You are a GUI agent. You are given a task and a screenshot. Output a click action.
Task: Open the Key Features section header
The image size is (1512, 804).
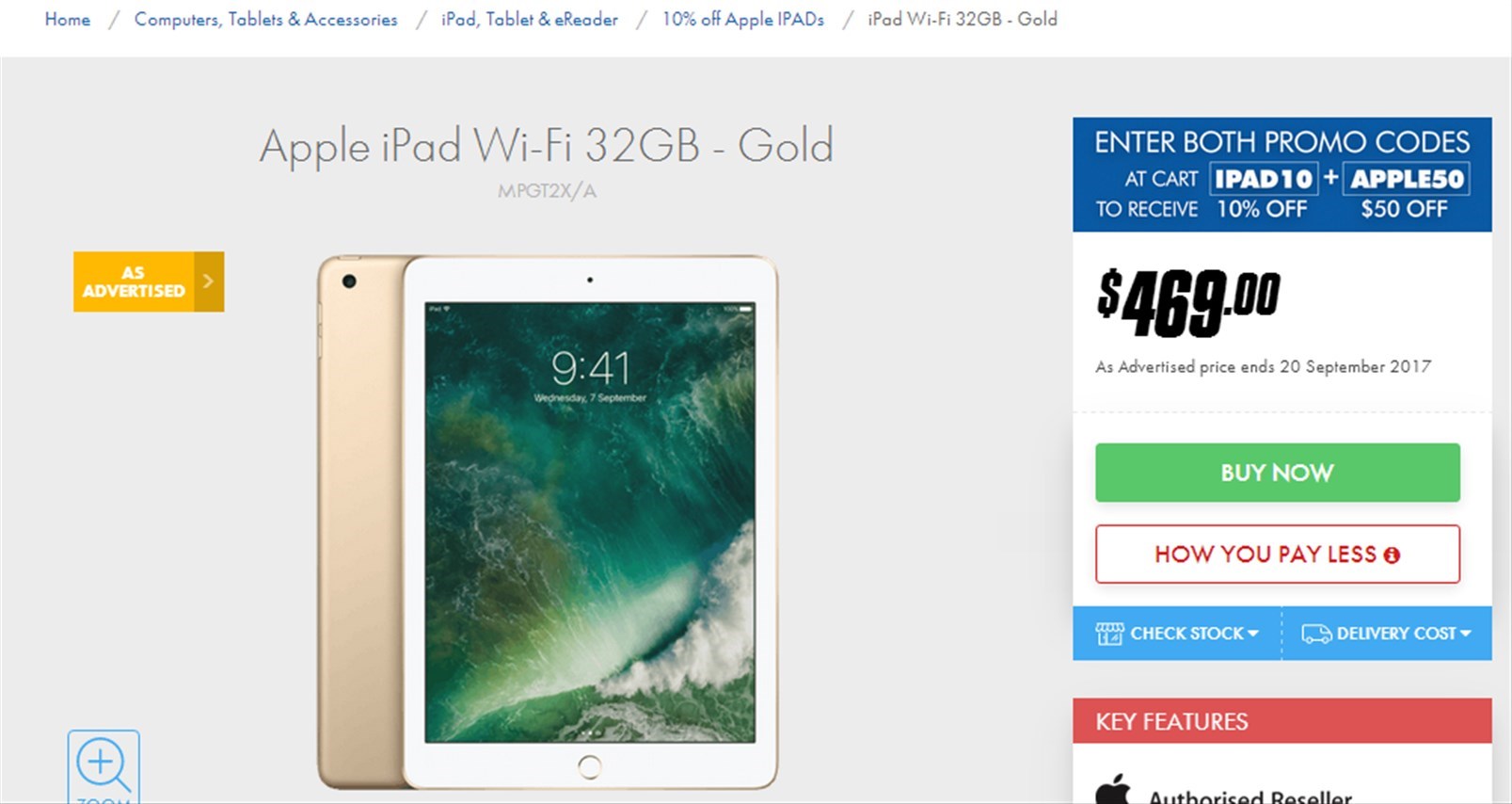tap(1282, 721)
